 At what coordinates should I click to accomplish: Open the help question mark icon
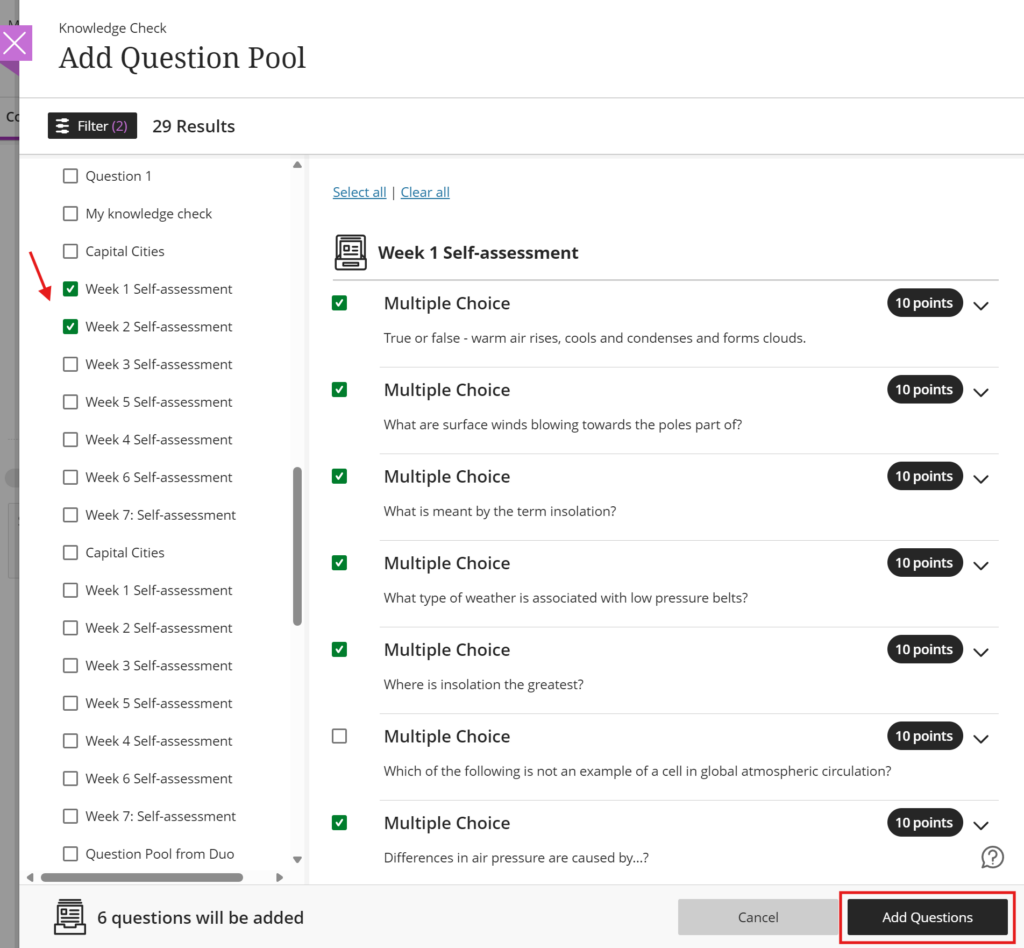coord(992,857)
